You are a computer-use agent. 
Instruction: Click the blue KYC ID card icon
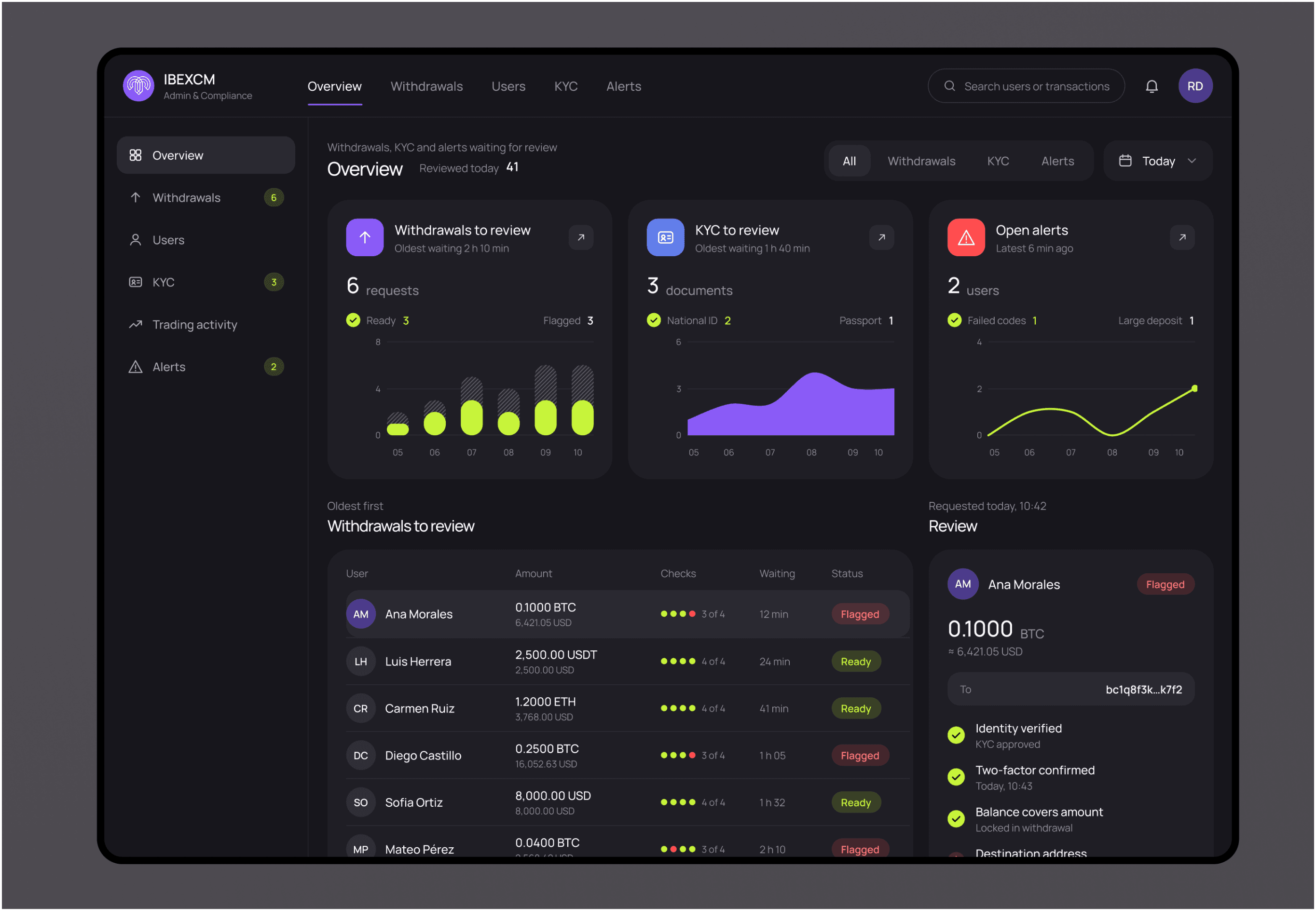[665, 237]
